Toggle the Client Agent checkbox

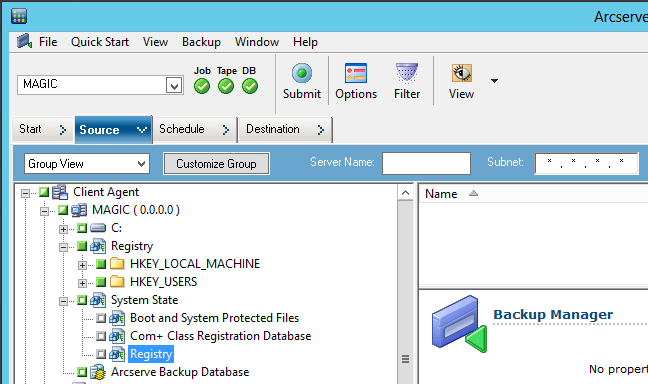click(x=44, y=192)
